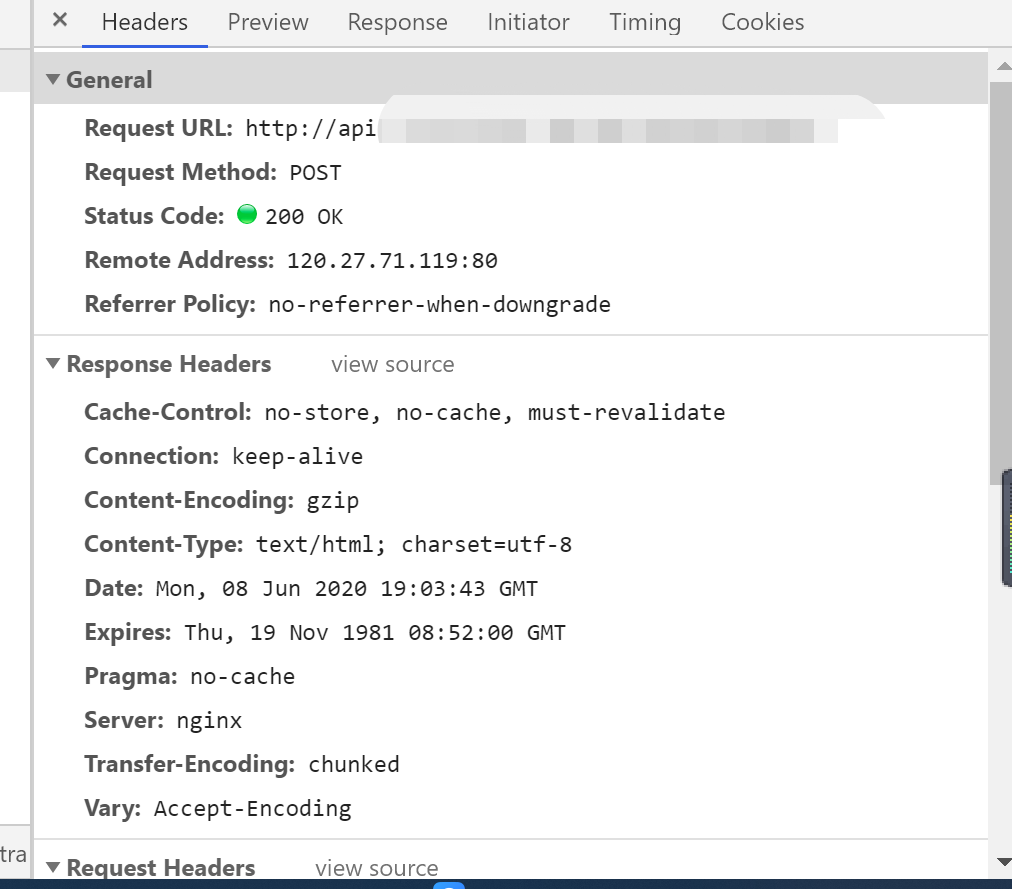Screen dimensions: 1012x889
Task: View source of Request Headers
Action: (x=377, y=868)
